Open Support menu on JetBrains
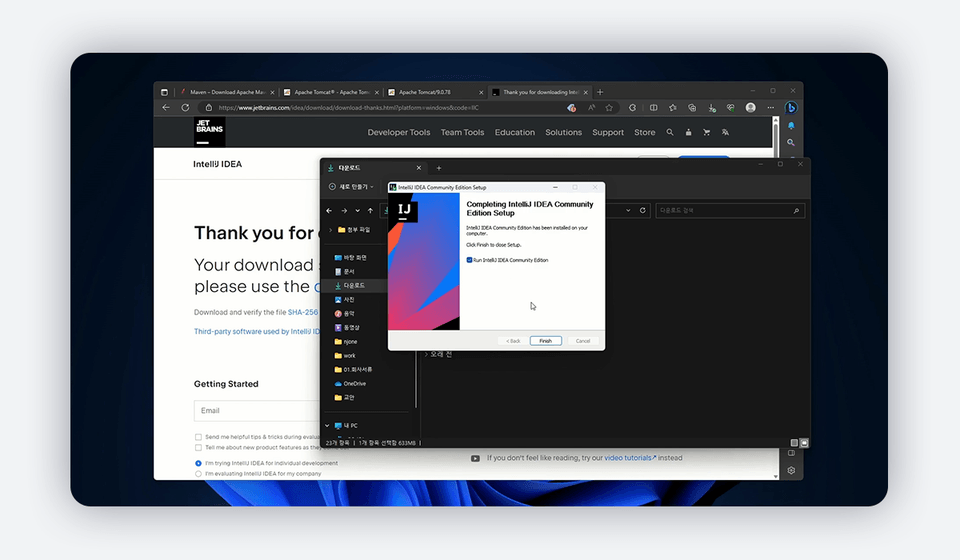Image resolution: width=960 pixels, height=560 pixels. tap(608, 132)
